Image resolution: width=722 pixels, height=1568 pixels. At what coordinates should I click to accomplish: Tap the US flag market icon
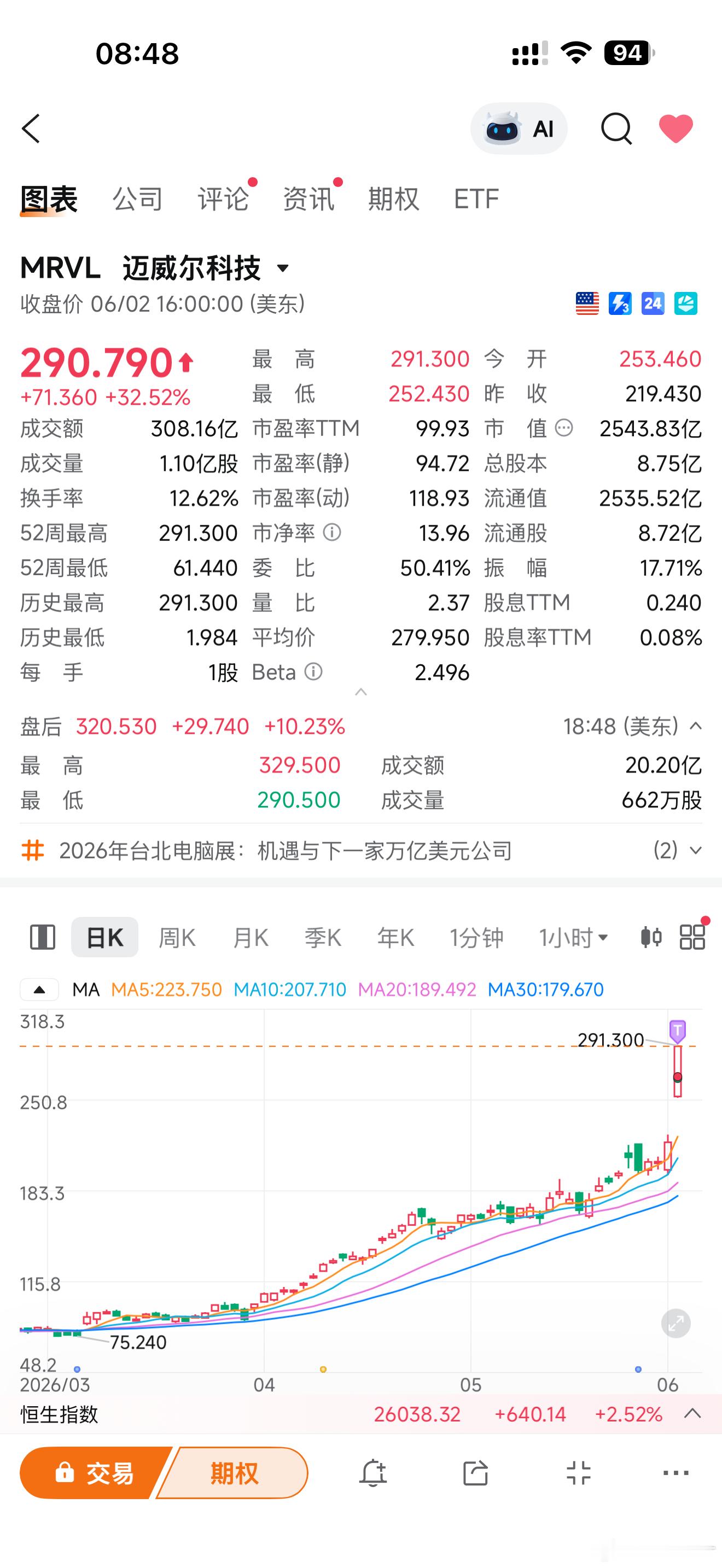coord(587,303)
